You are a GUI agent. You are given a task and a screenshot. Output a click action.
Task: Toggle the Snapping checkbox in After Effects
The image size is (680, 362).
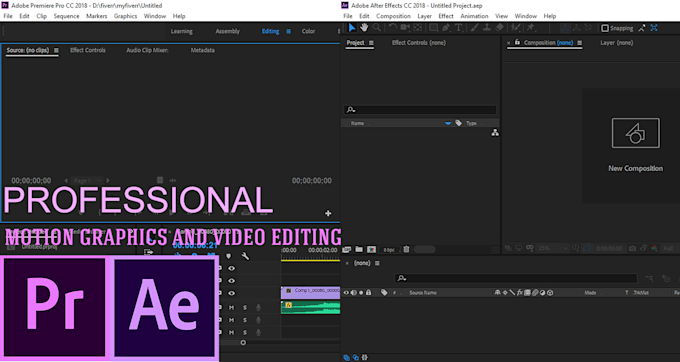(x=605, y=28)
